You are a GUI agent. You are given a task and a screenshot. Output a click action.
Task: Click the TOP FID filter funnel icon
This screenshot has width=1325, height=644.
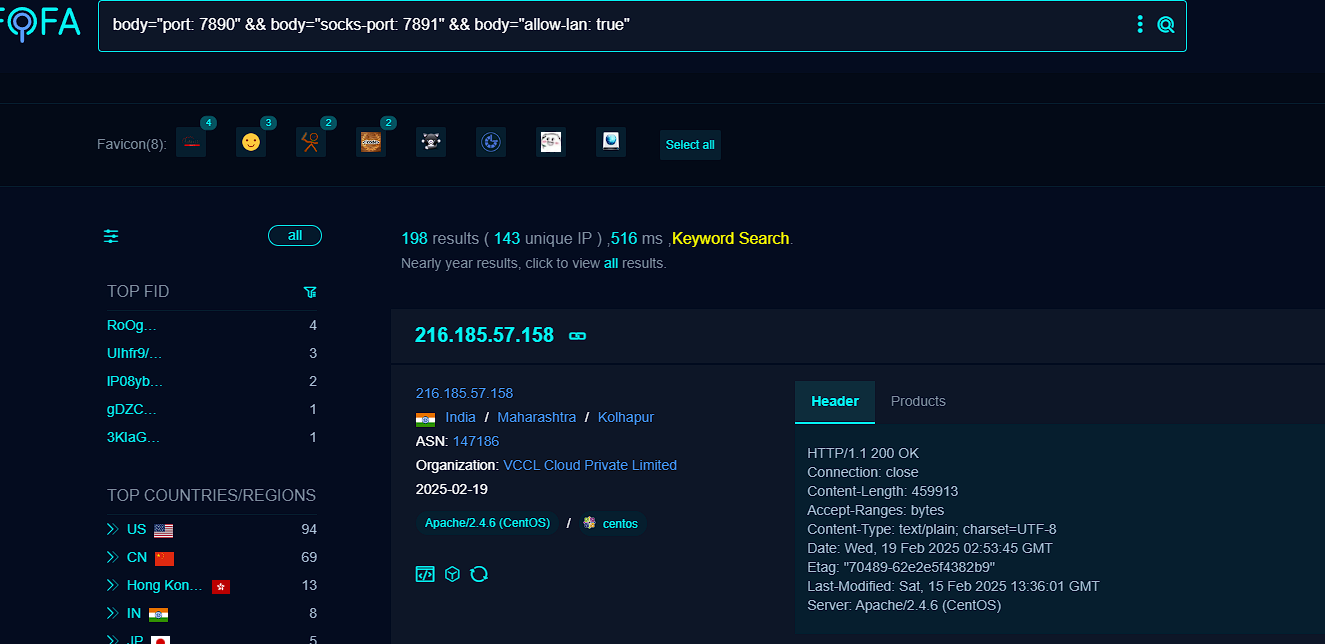coord(310,292)
